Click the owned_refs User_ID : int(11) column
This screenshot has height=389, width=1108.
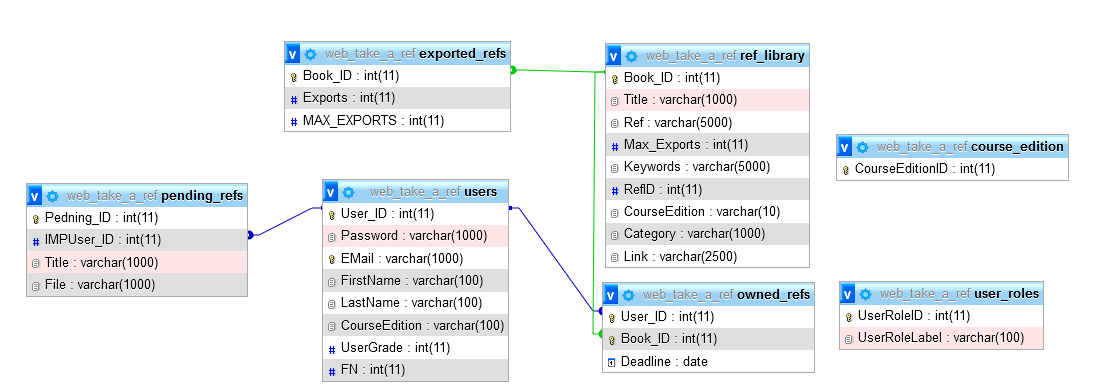click(x=708, y=317)
